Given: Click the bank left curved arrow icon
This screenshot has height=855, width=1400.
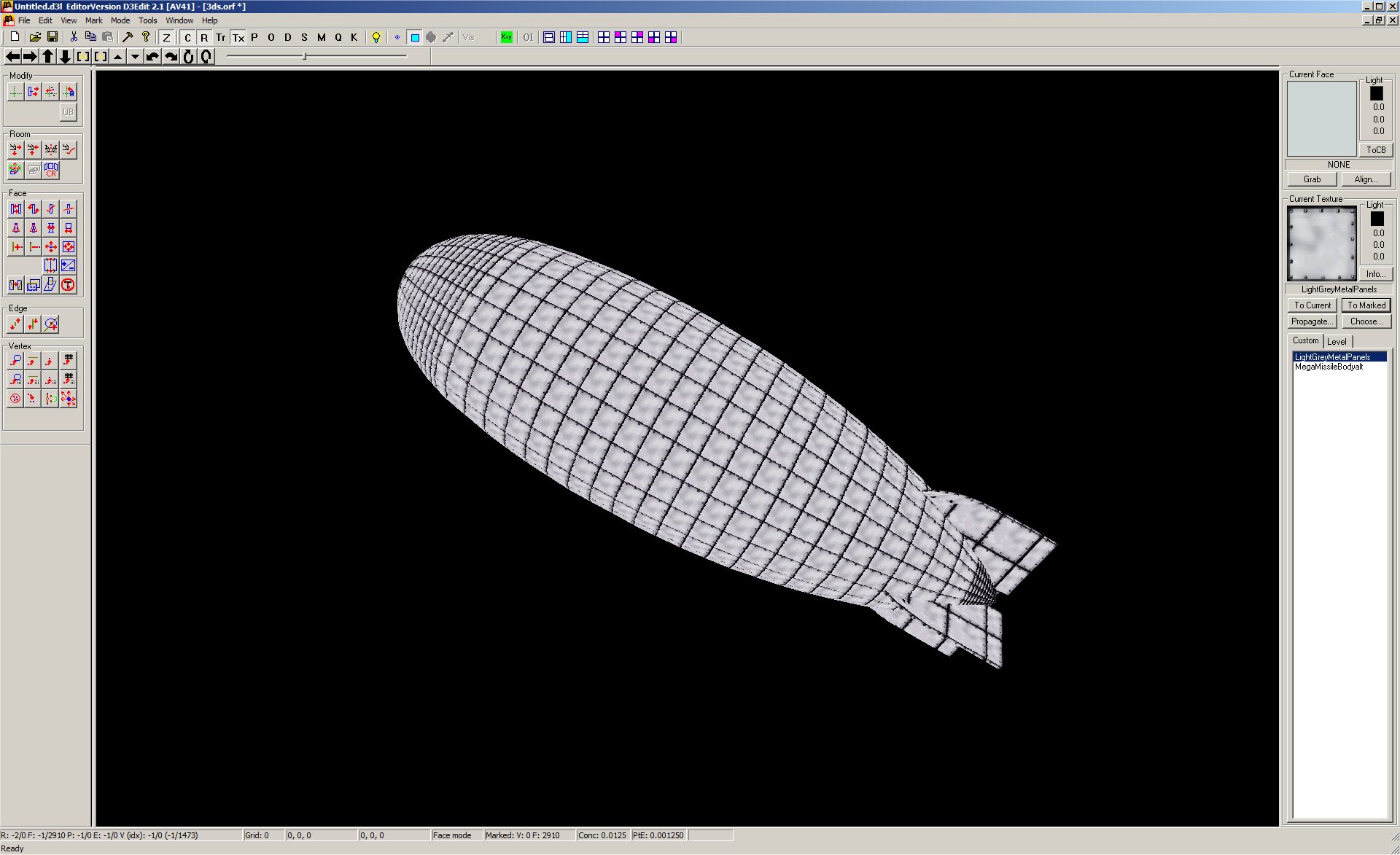Looking at the screenshot, I should tap(152, 56).
